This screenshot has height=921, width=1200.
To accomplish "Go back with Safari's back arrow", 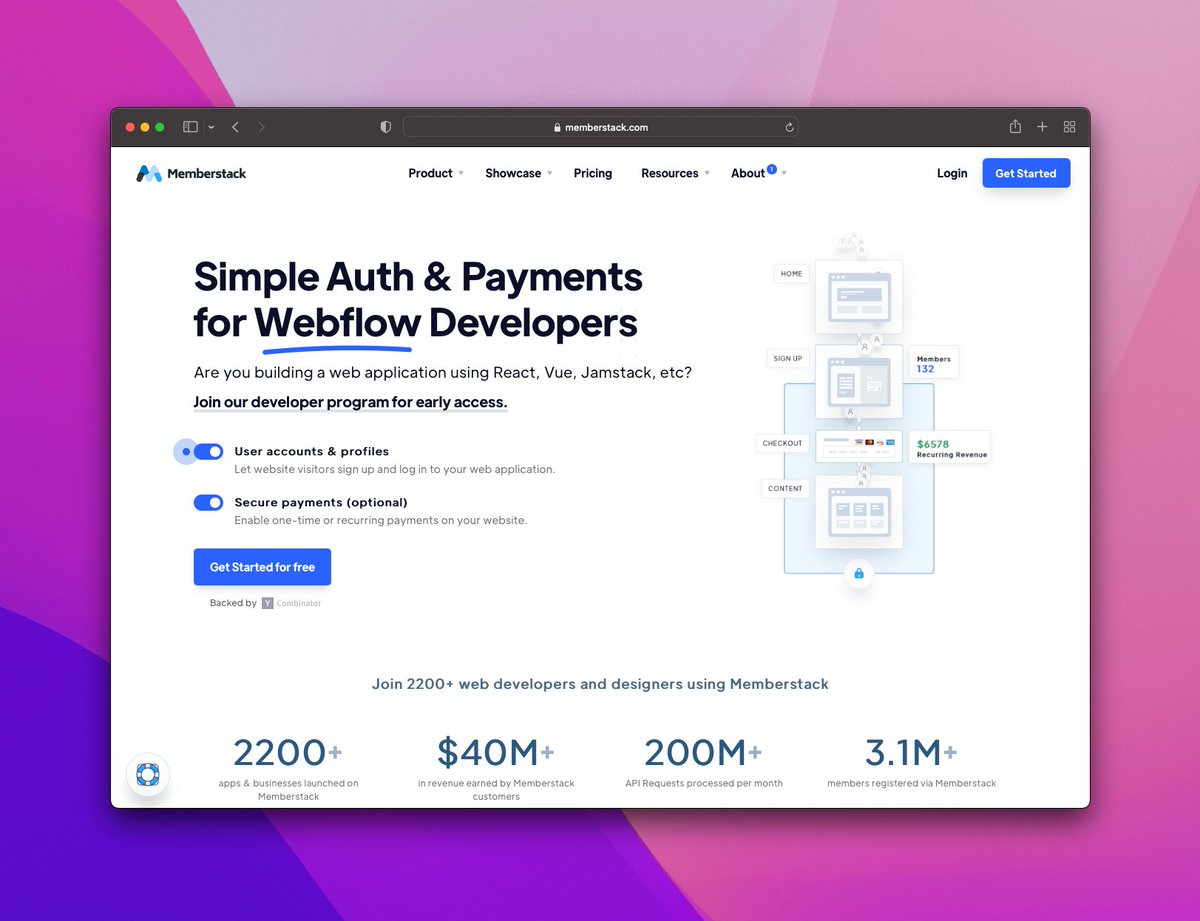I will point(235,127).
